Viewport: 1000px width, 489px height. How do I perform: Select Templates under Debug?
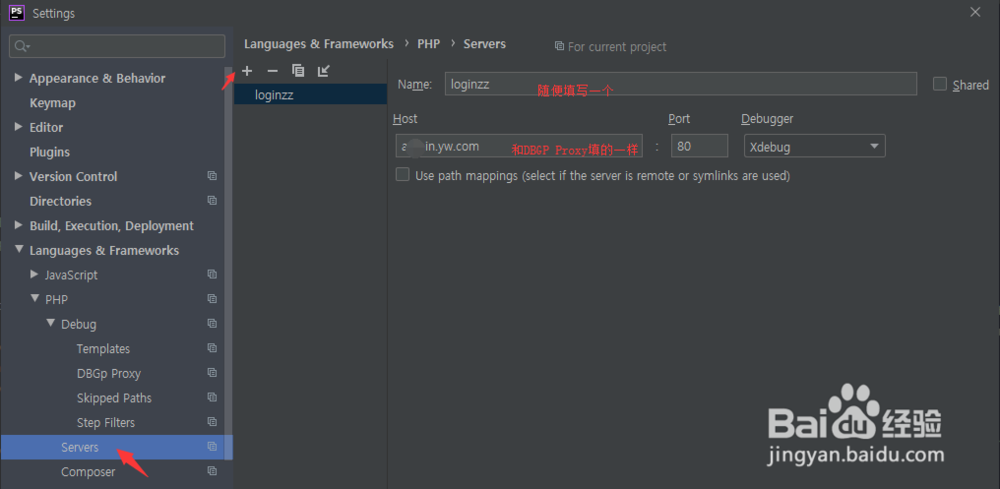tap(103, 349)
